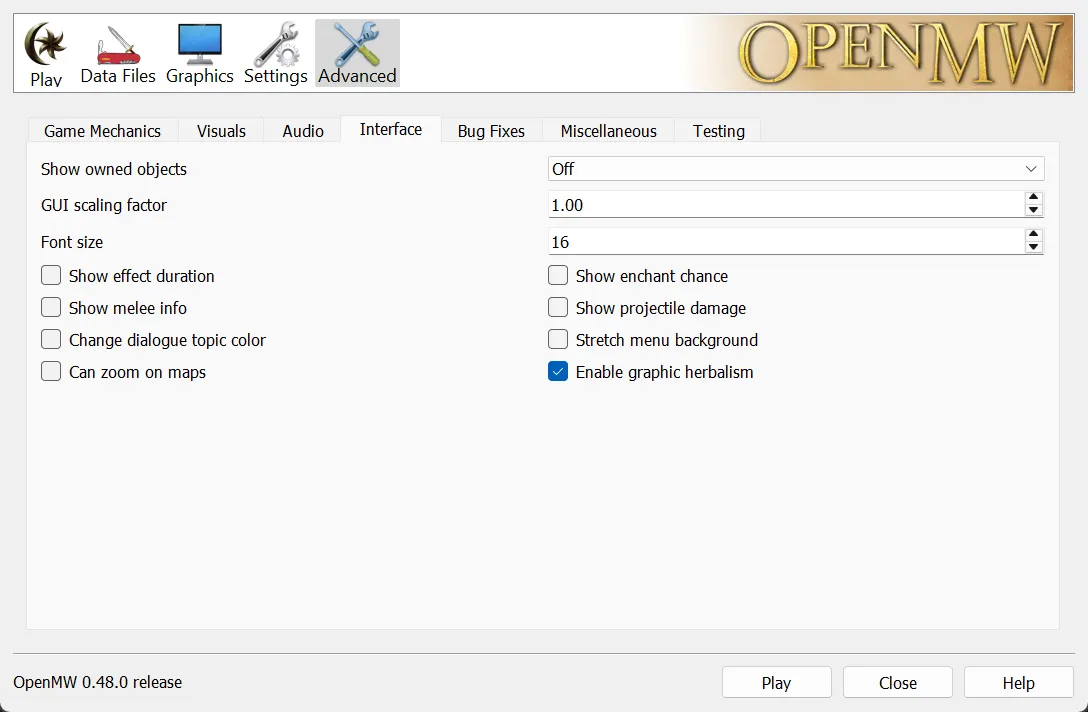This screenshot has height=712, width=1088.
Task: Expand the Show owned objects dropdown
Action: [x=796, y=169]
